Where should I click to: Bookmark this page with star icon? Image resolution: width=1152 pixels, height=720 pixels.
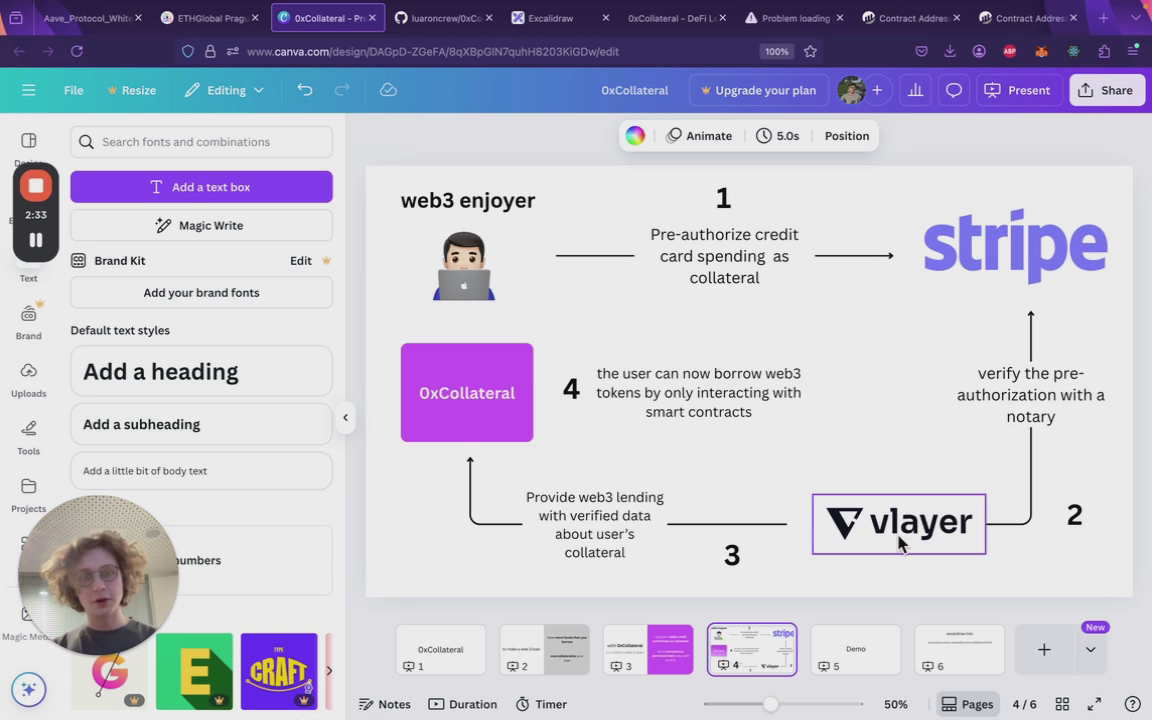(810, 51)
